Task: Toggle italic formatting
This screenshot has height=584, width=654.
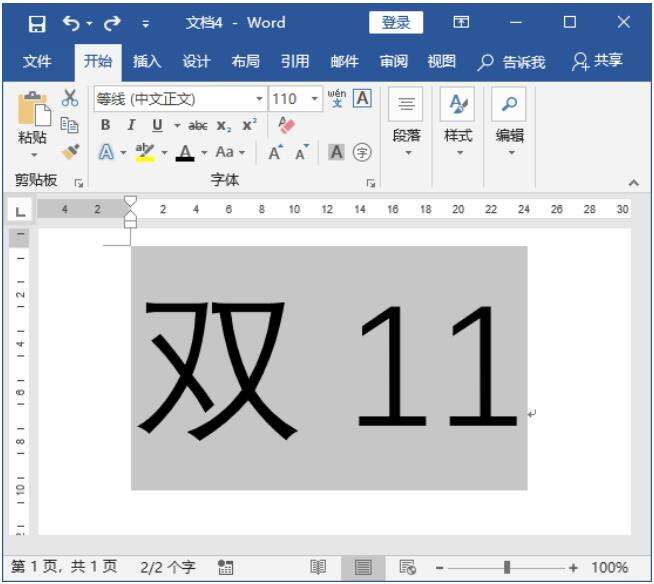Action: tap(131, 125)
